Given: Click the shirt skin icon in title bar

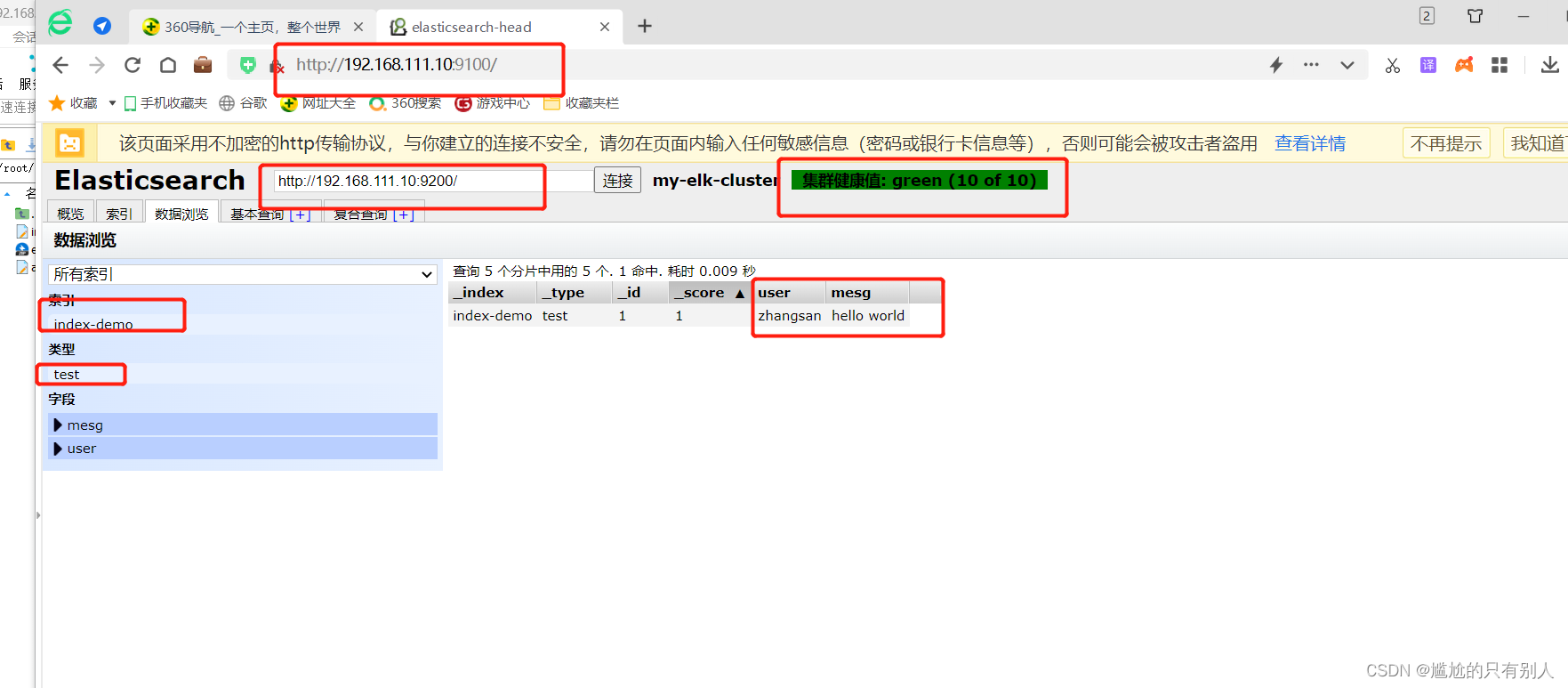Looking at the screenshot, I should point(1476,16).
